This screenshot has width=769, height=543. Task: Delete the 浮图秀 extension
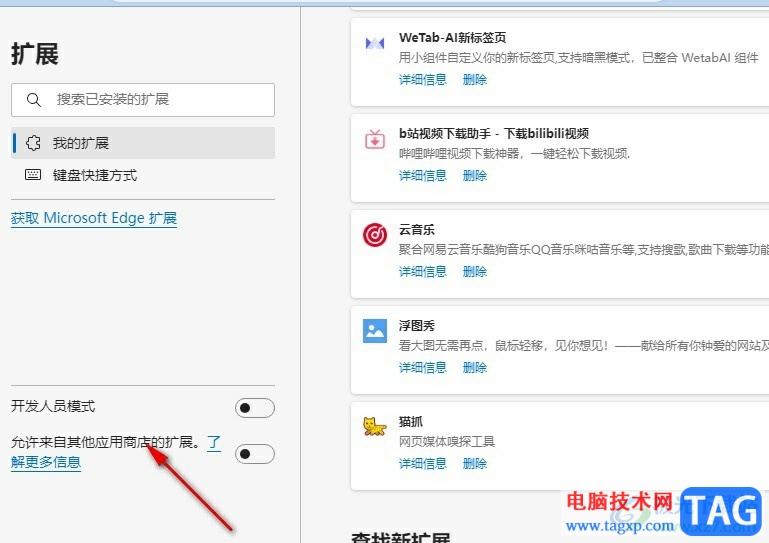pyautogui.click(x=475, y=367)
